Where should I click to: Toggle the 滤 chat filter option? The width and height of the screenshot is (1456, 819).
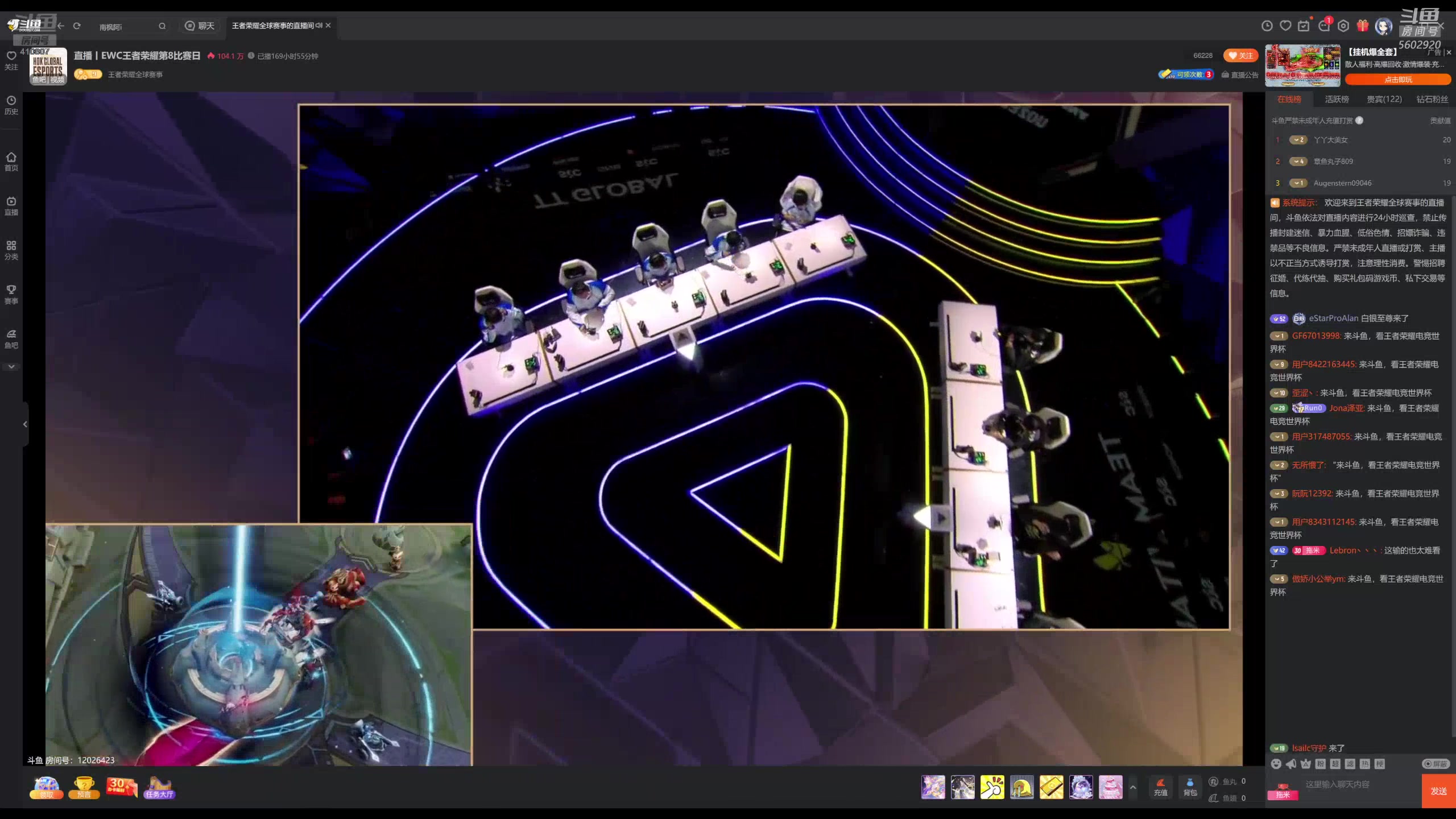(x=1350, y=764)
